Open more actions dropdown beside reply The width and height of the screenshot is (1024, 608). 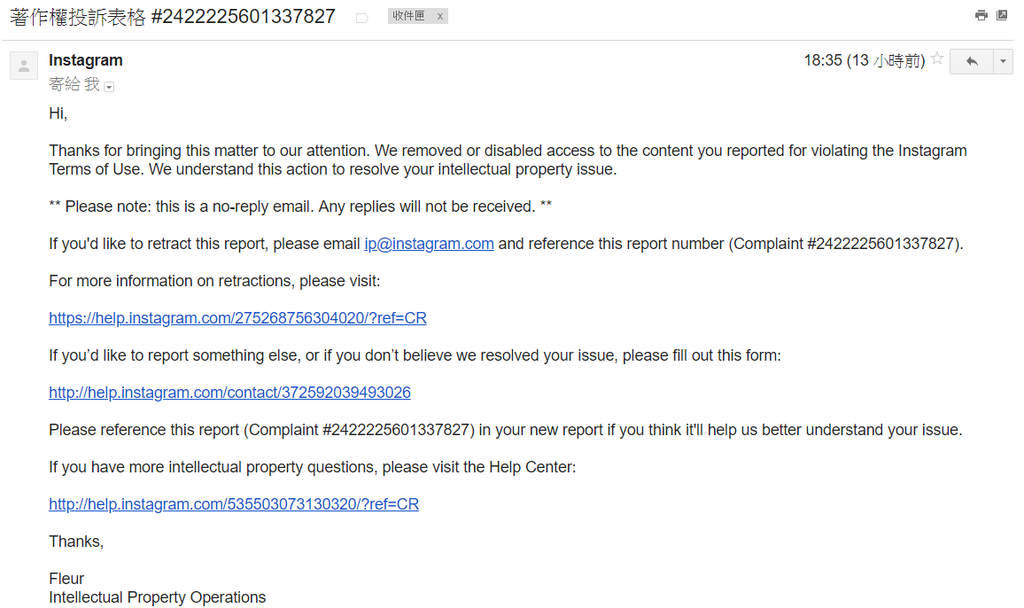[x=1003, y=61]
